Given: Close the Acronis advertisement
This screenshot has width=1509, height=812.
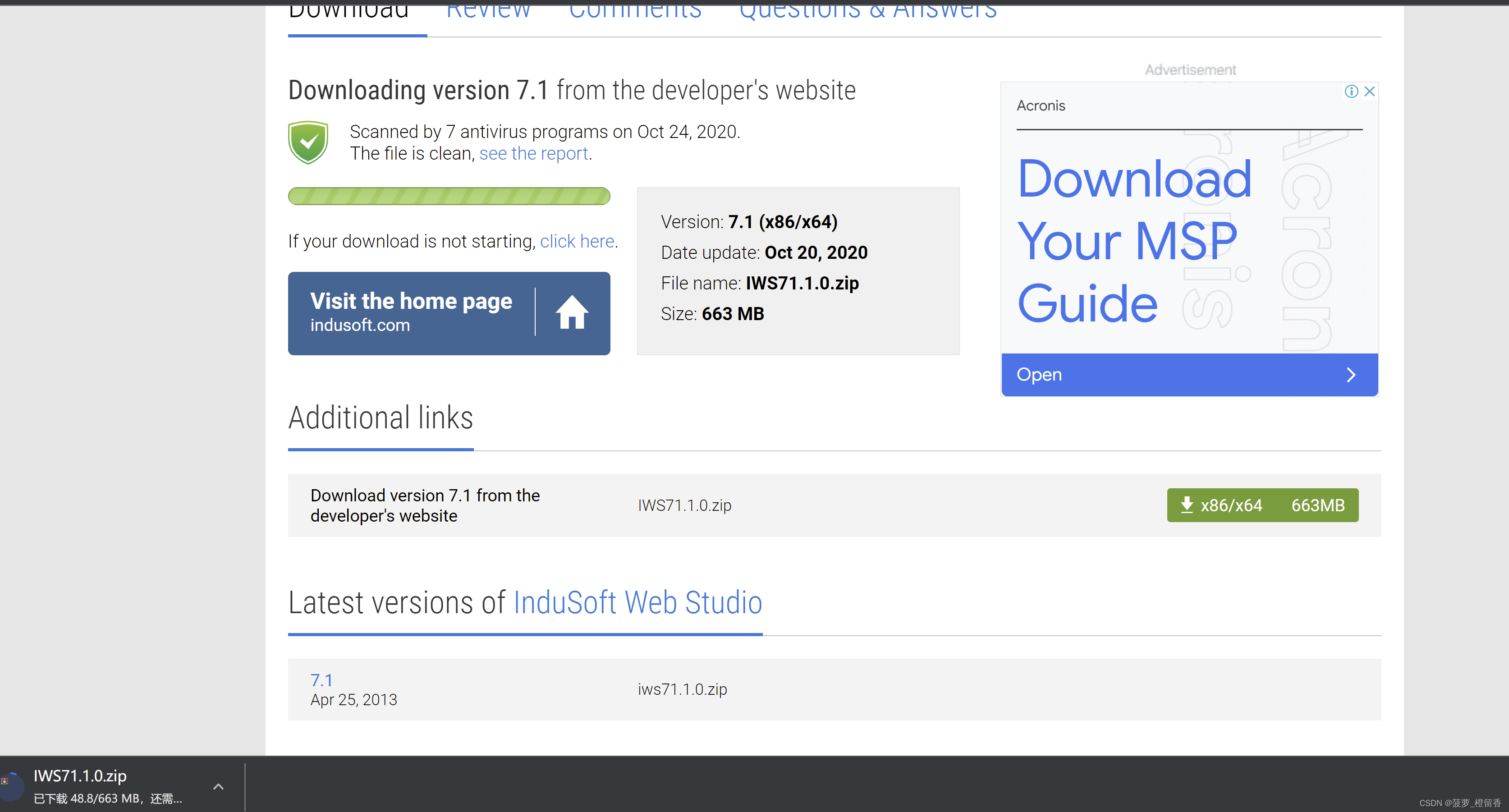Looking at the screenshot, I should tap(1370, 92).
